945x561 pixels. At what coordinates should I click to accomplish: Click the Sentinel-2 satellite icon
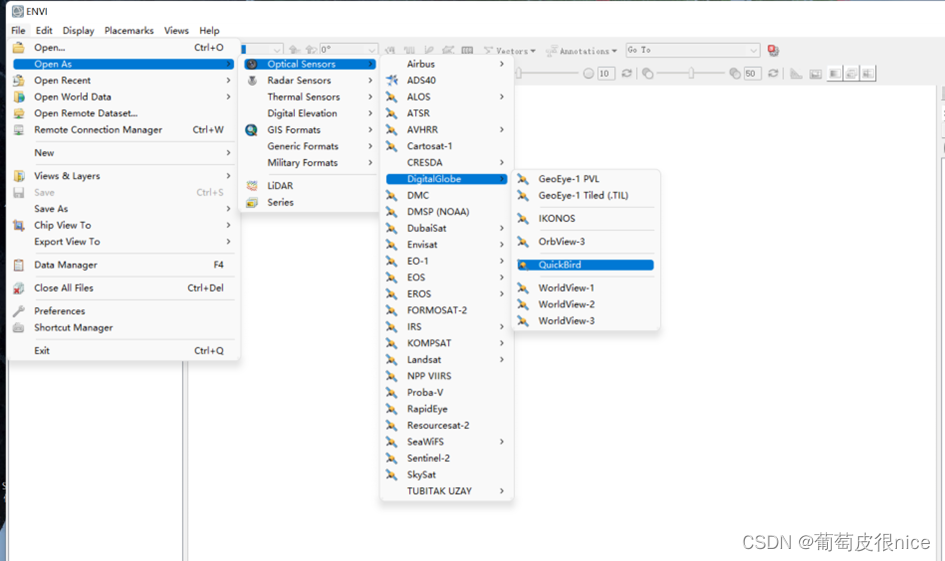coord(392,459)
